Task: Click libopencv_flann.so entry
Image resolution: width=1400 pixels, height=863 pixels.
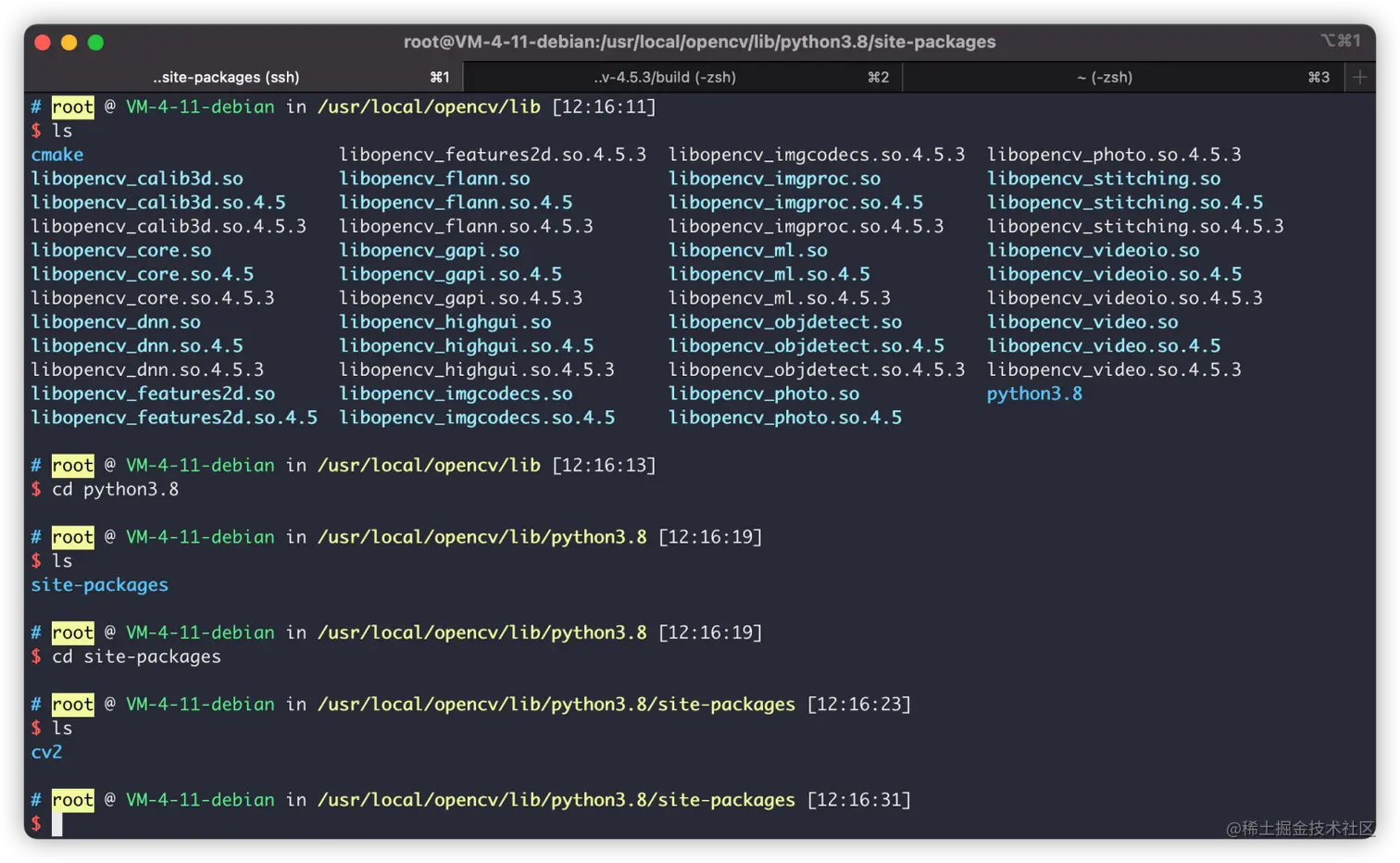Action: (x=434, y=179)
